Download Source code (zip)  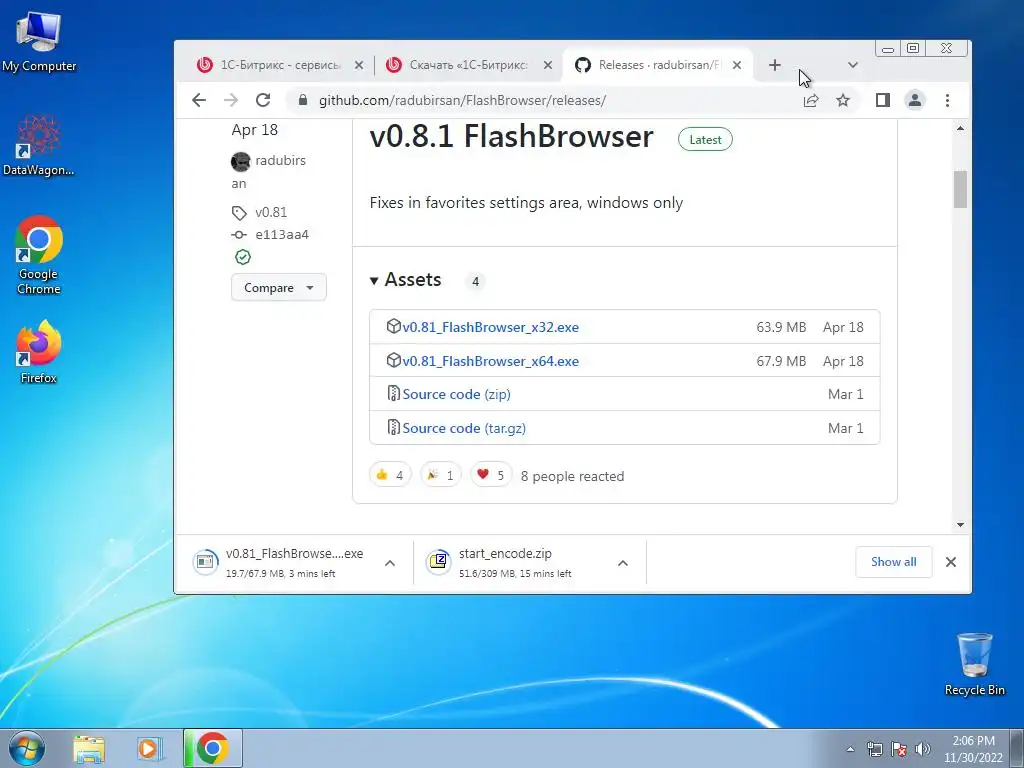pyautogui.click(x=456, y=394)
